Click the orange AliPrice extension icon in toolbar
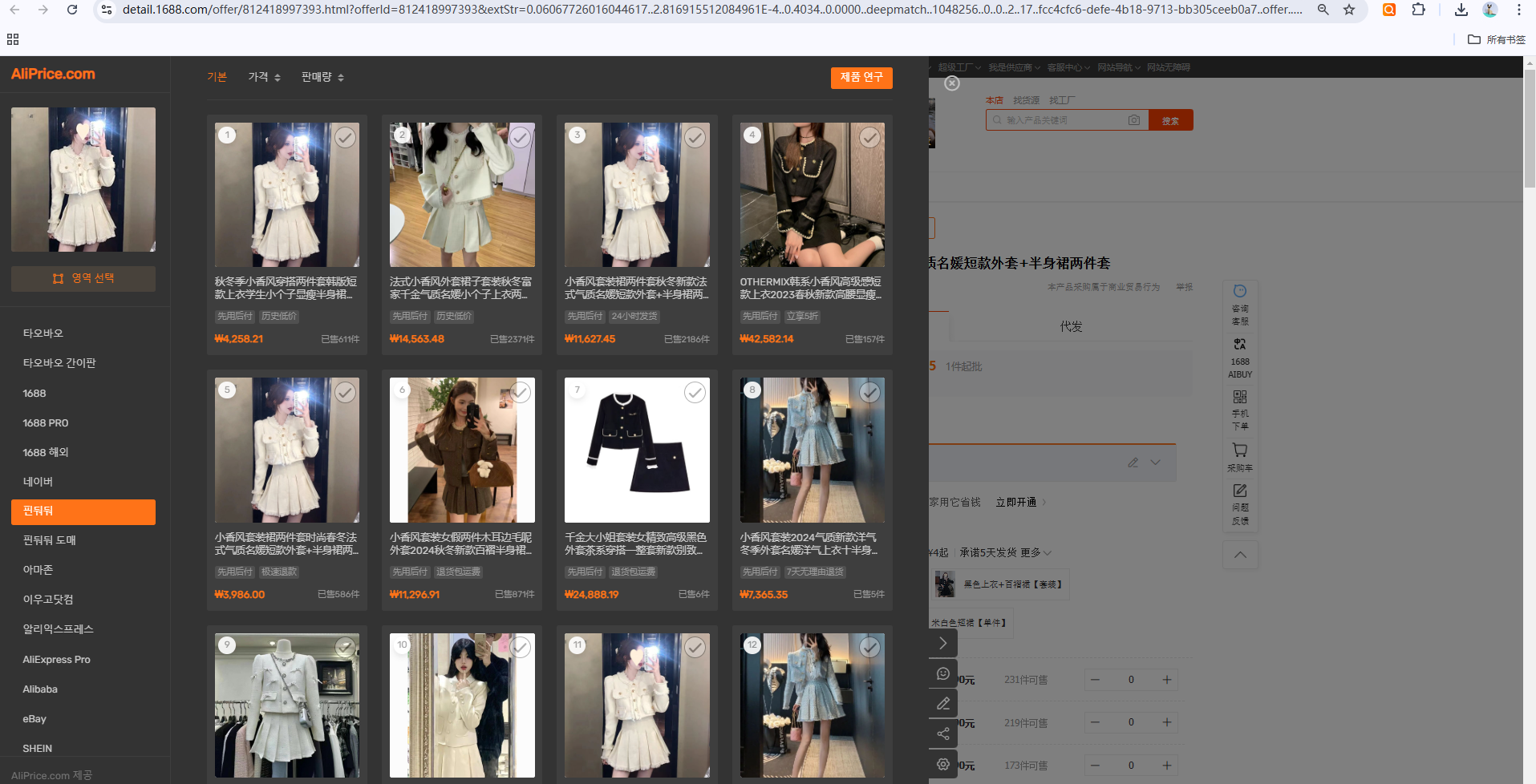 click(1389, 10)
